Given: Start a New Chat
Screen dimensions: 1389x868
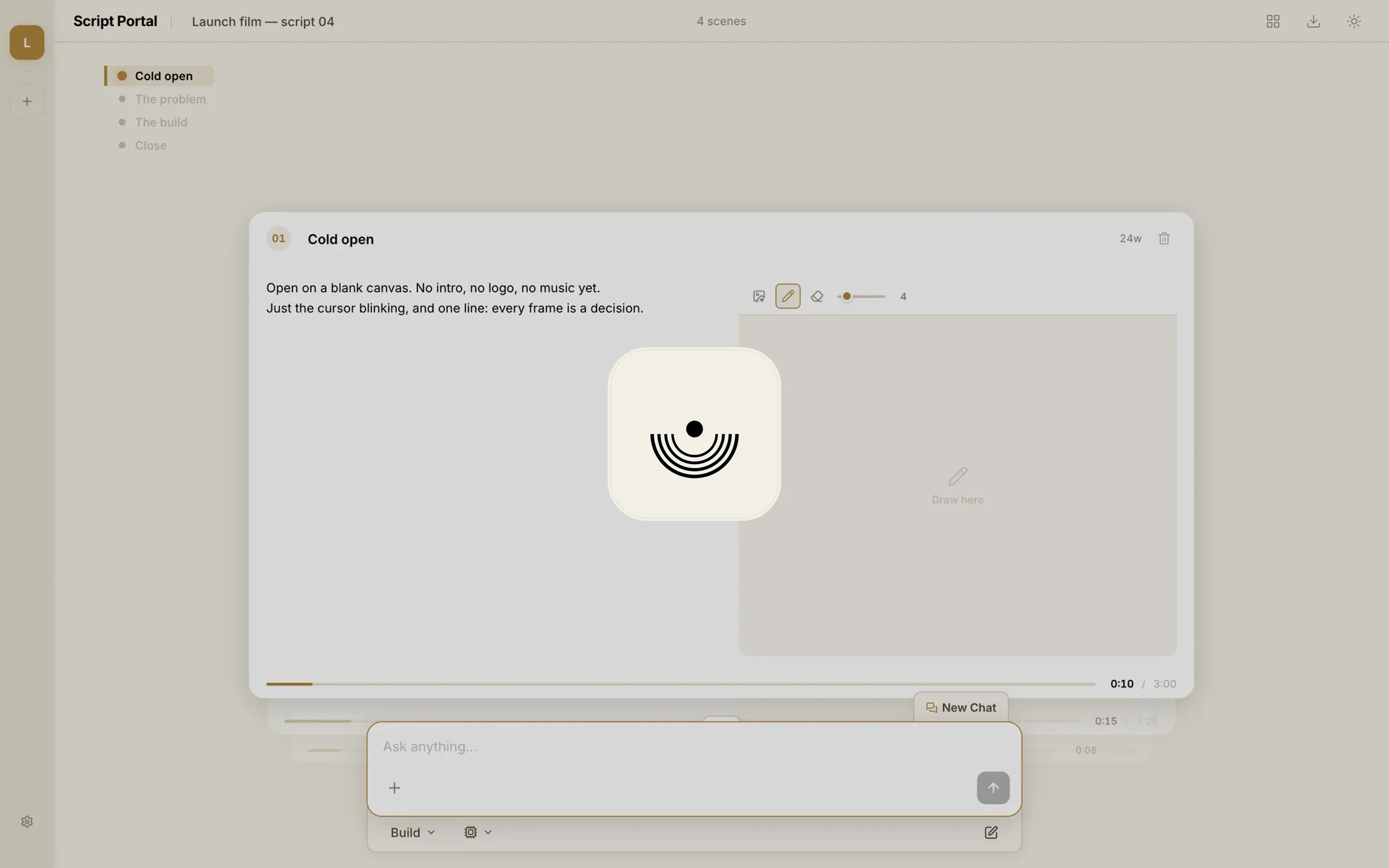Looking at the screenshot, I should 961,707.
